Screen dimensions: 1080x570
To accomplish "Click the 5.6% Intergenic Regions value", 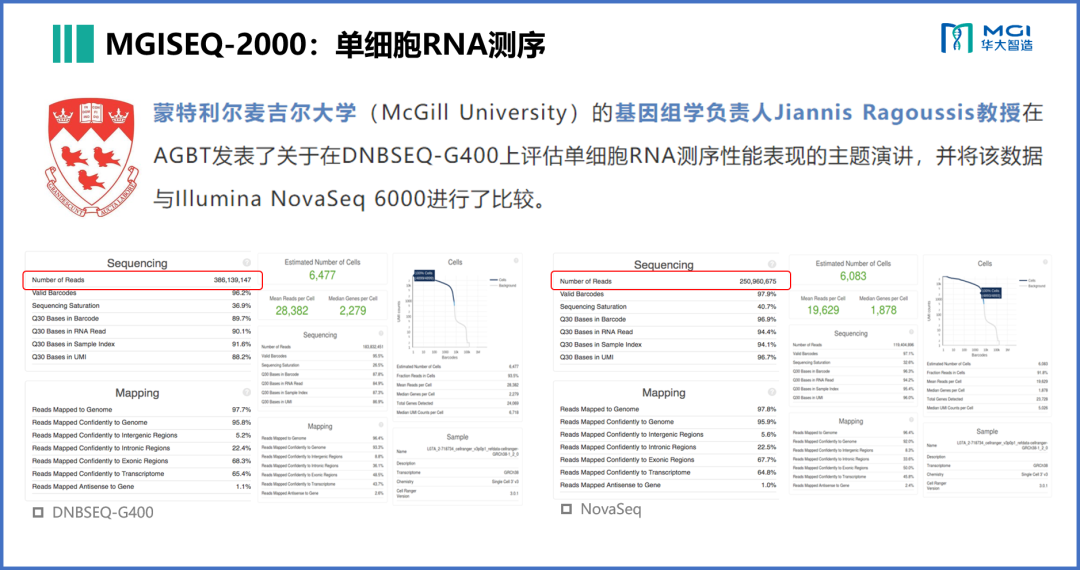I will pos(769,434).
